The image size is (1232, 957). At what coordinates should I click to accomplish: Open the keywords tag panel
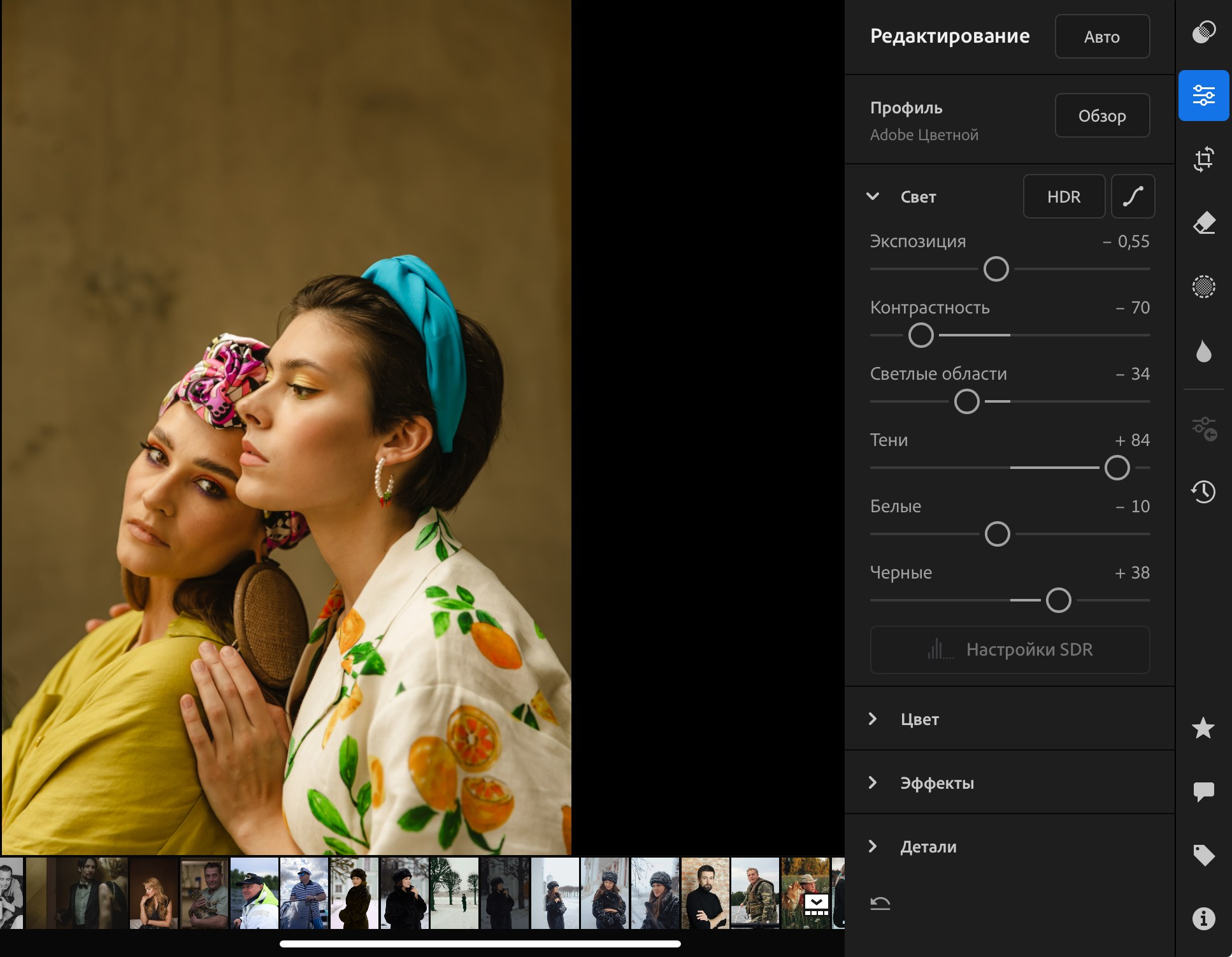click(1203, 855)
